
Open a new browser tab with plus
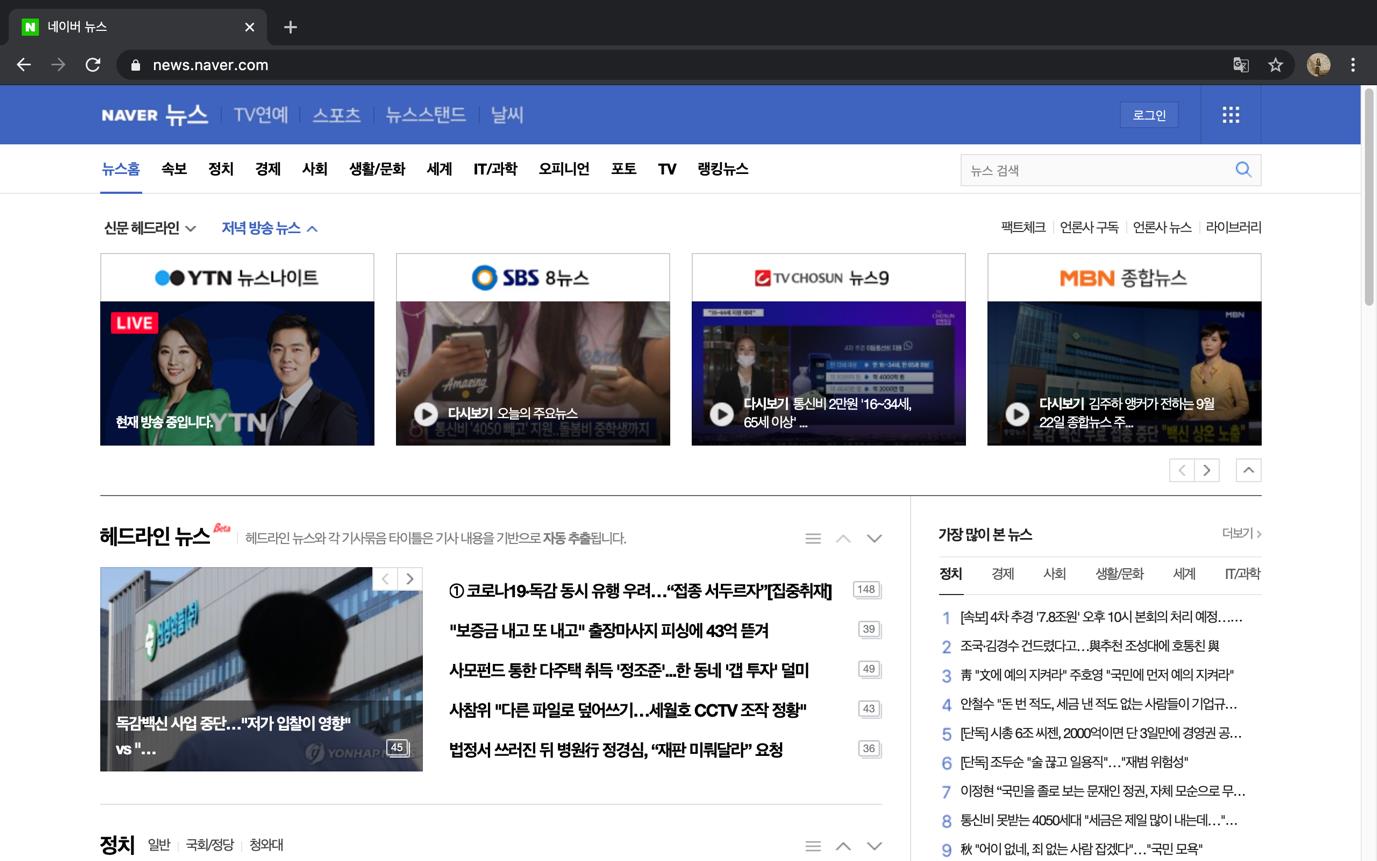point(290,27)
